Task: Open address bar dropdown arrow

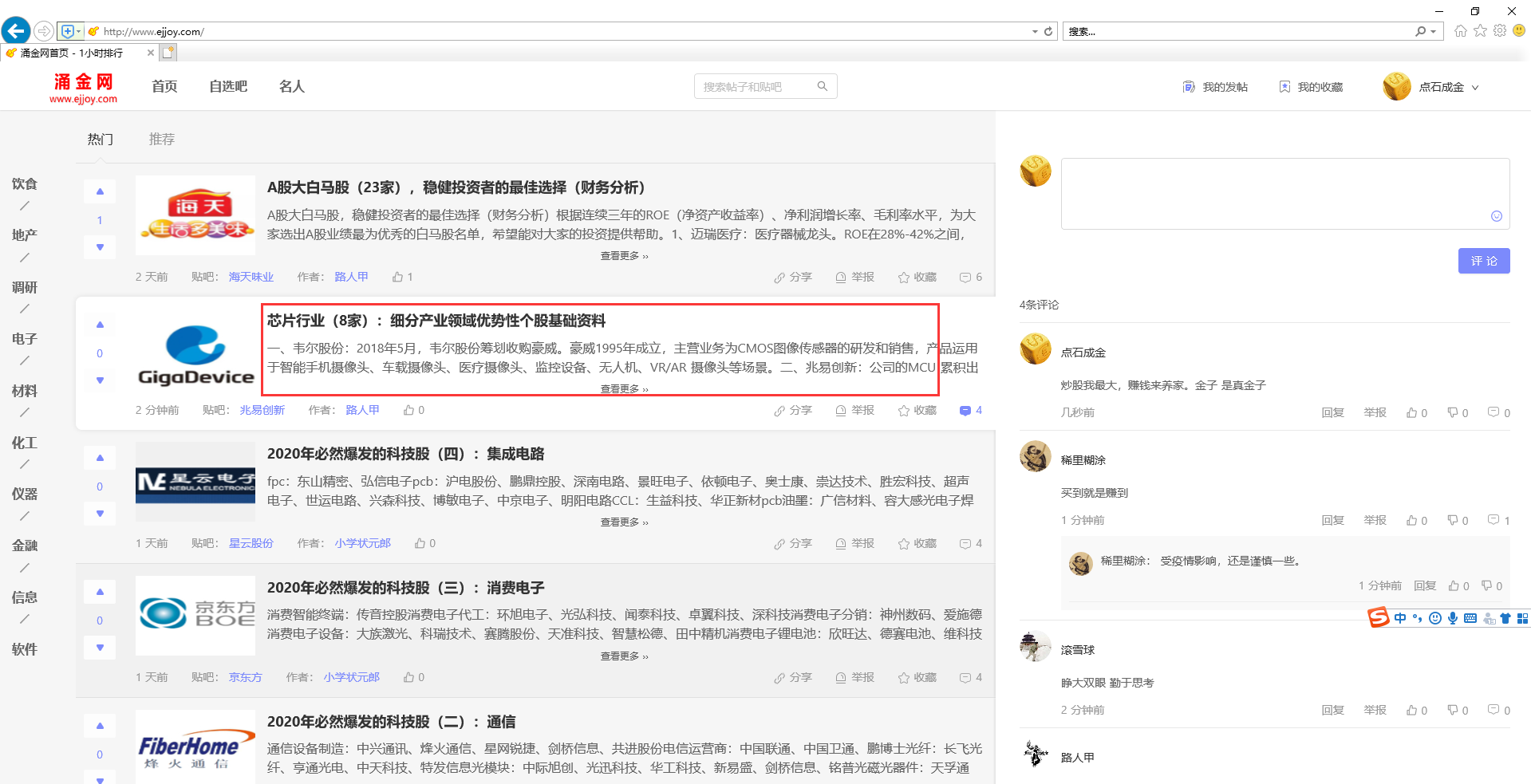Action: [1035, 31]
